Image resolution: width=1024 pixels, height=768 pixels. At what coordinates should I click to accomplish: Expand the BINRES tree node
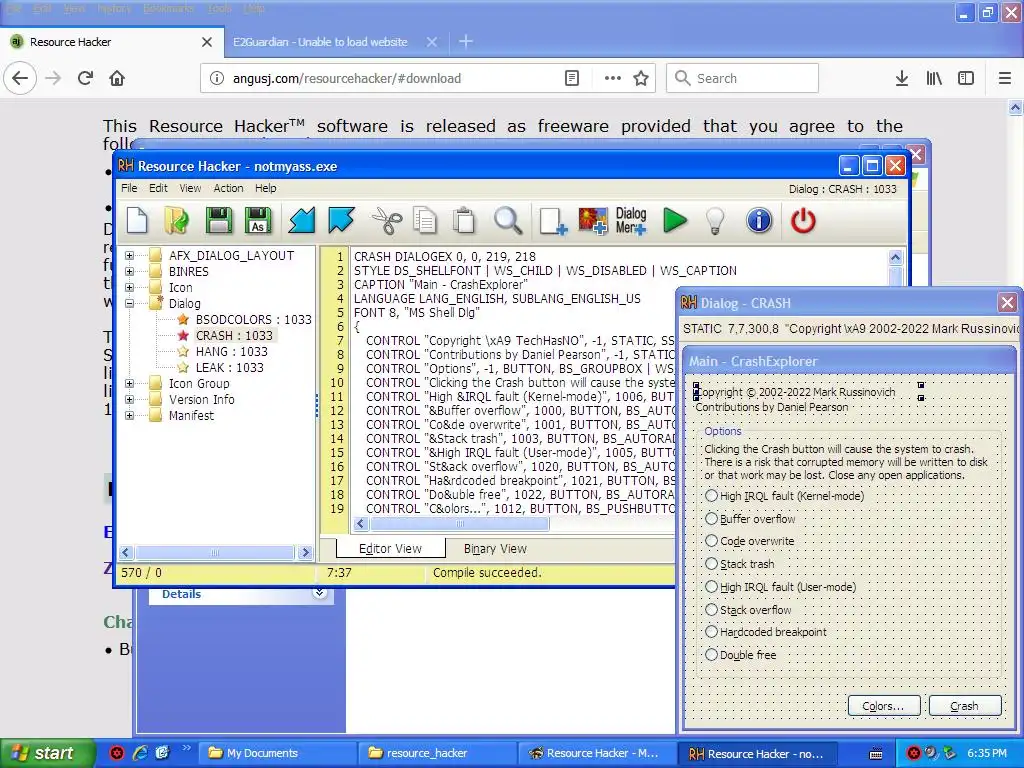(129, 271)
